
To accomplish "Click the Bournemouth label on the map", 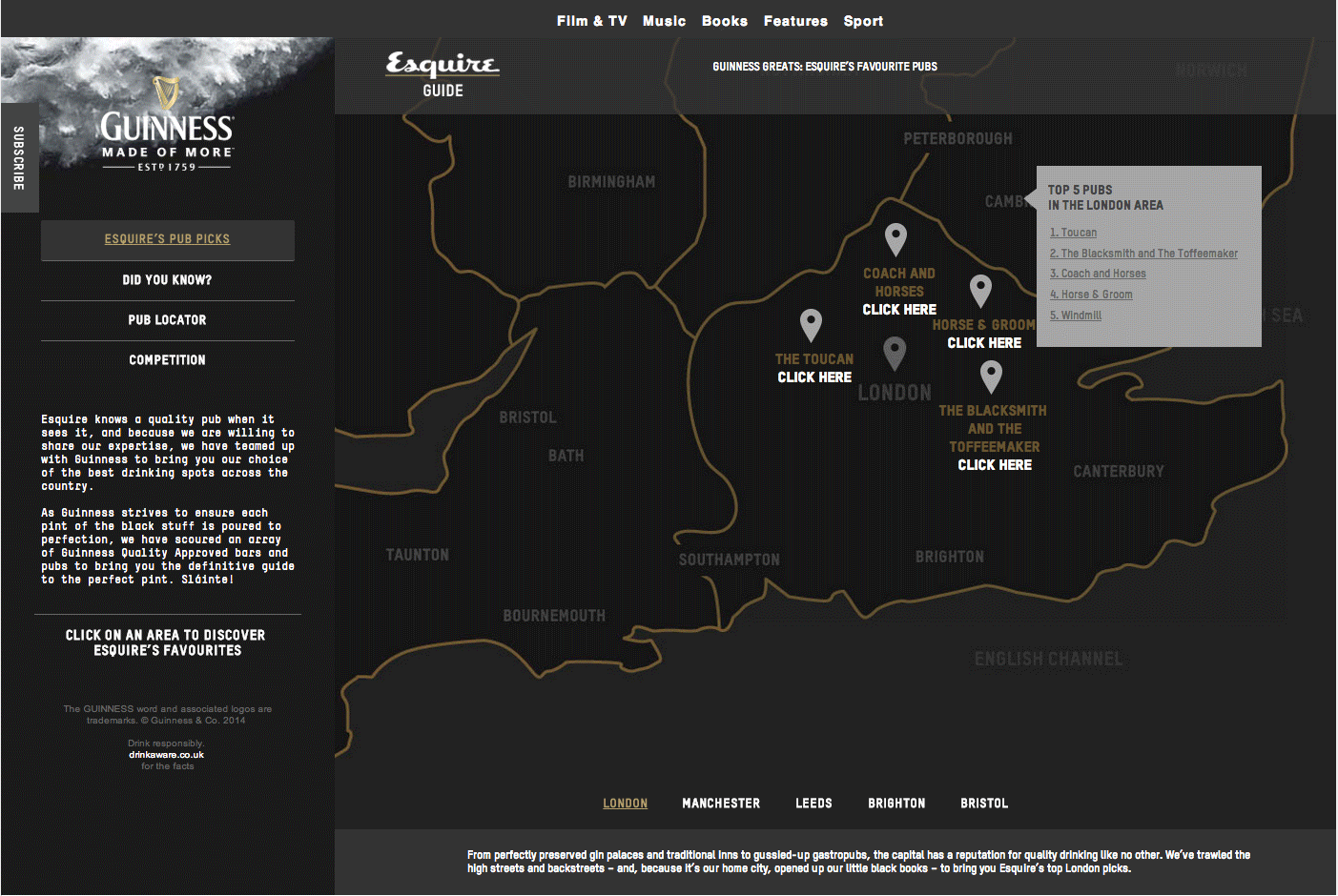I will tap(554, 616).
